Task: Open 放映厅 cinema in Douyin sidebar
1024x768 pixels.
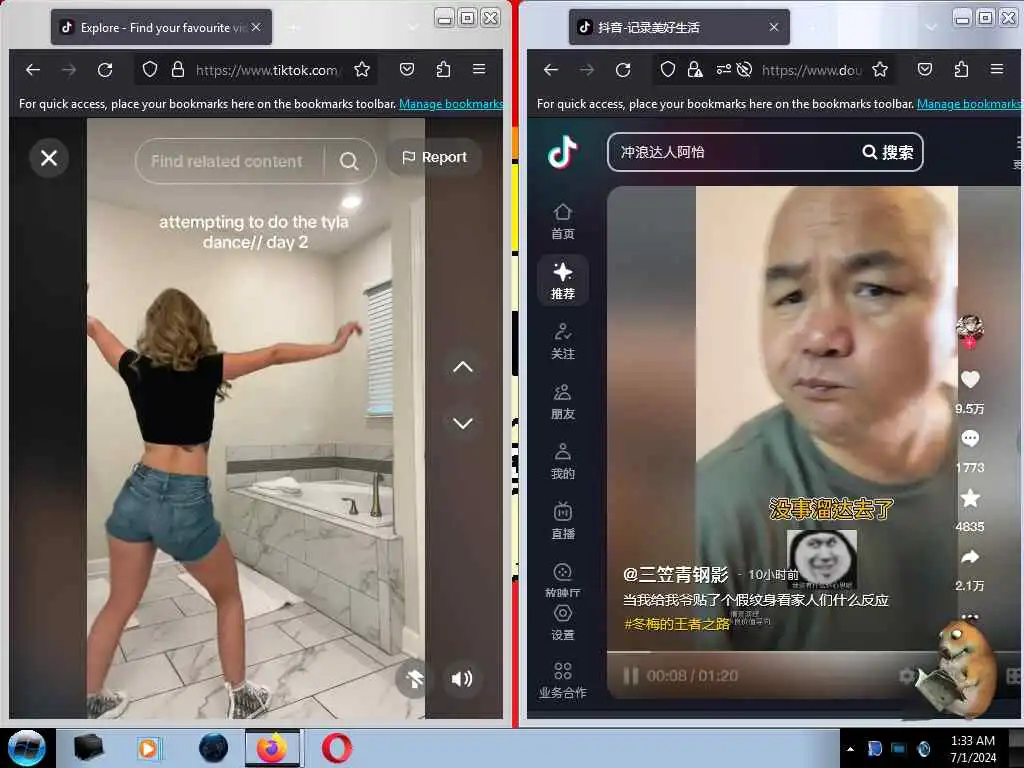Action: pos(563,580)
